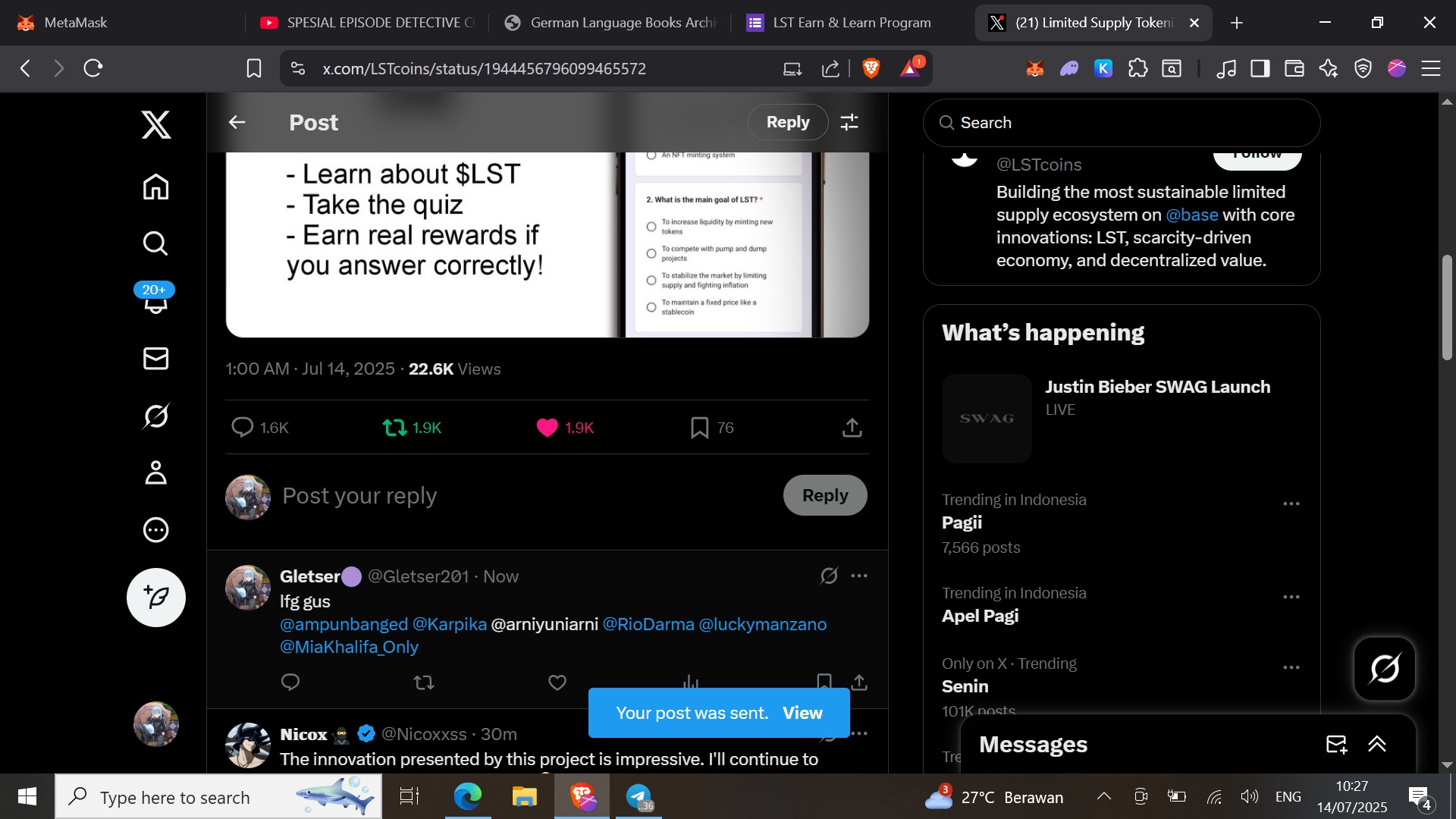Open more menu on Gletser's comment

859,576
